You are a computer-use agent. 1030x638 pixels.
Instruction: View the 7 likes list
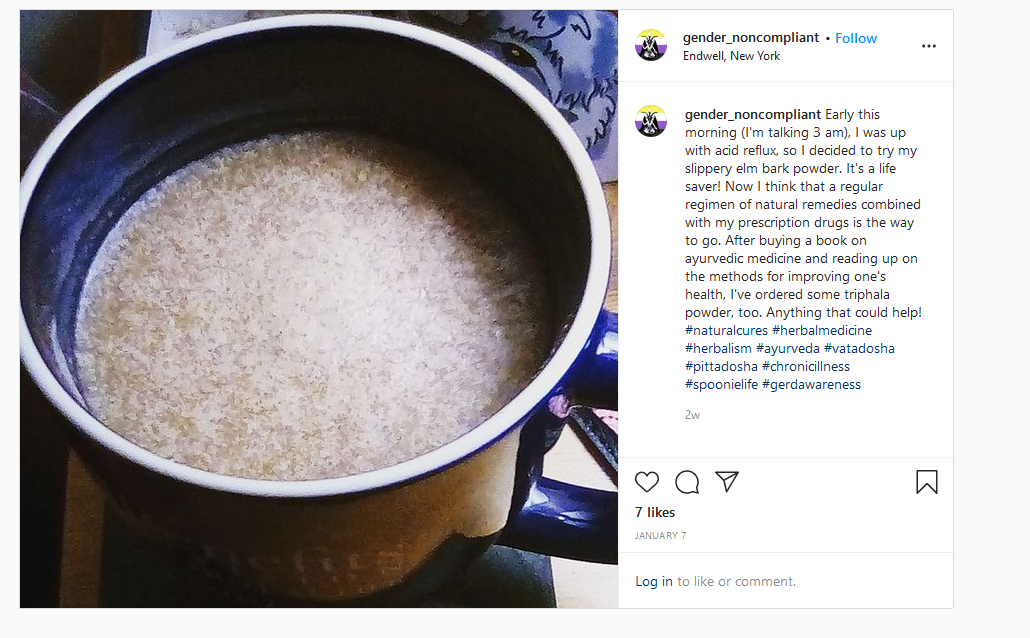(x=655, y=513)
